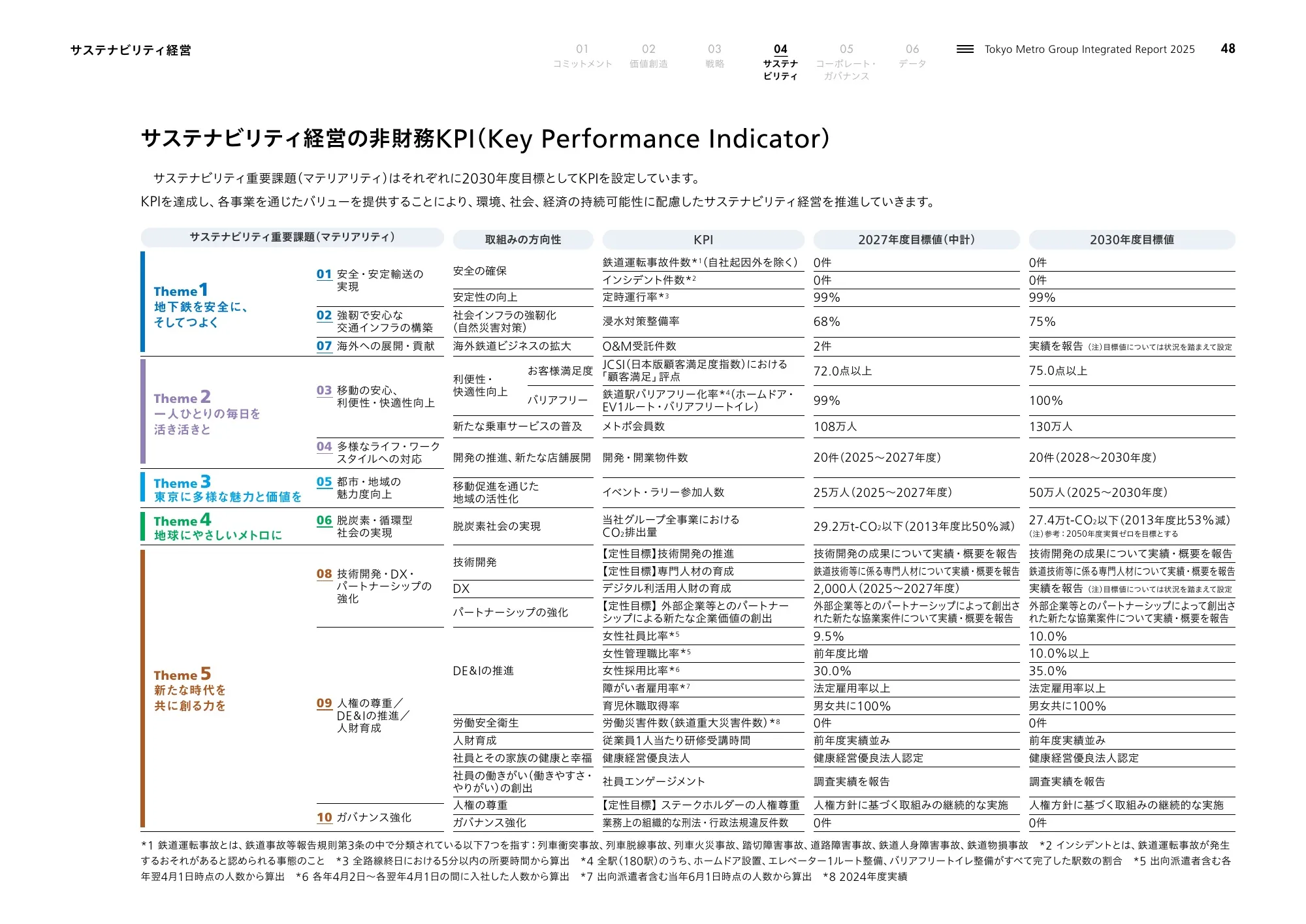Click materiality 05 都市・地域の魅力度向上
The height and width of the screenshot is (924, 1306).
358,488
